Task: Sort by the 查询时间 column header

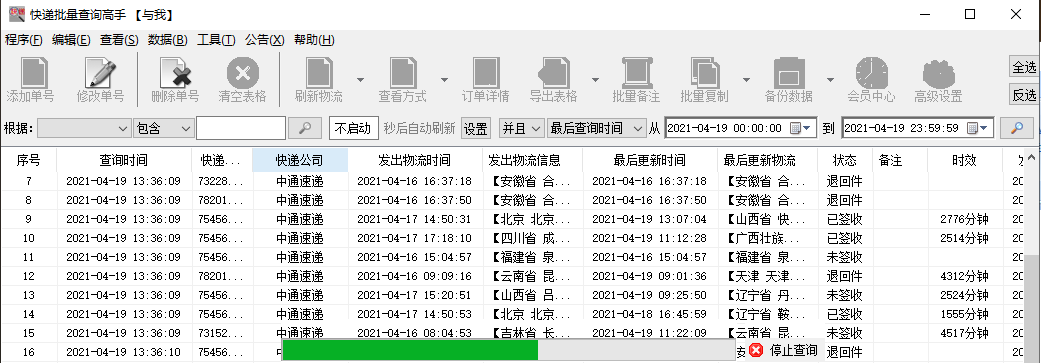Action: click(123, 160)
